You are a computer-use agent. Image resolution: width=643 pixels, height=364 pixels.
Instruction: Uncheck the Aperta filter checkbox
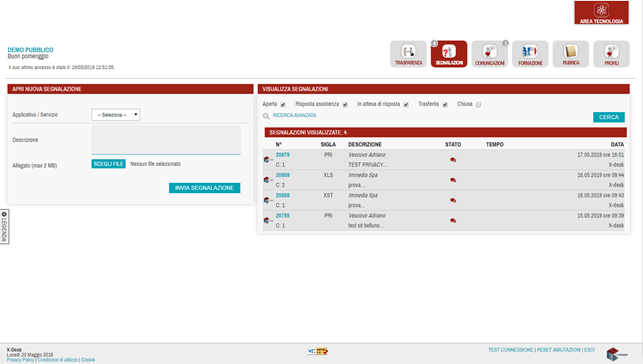(283, 105)
